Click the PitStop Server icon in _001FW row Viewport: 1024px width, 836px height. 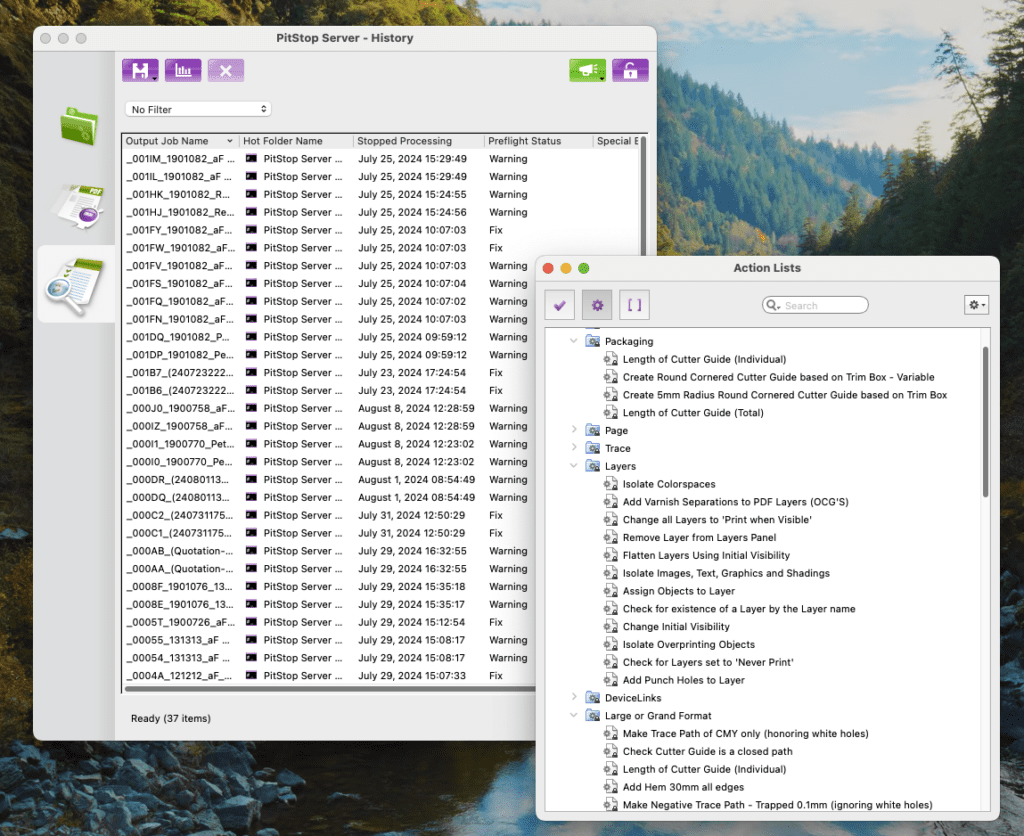(x=251, y=248)
